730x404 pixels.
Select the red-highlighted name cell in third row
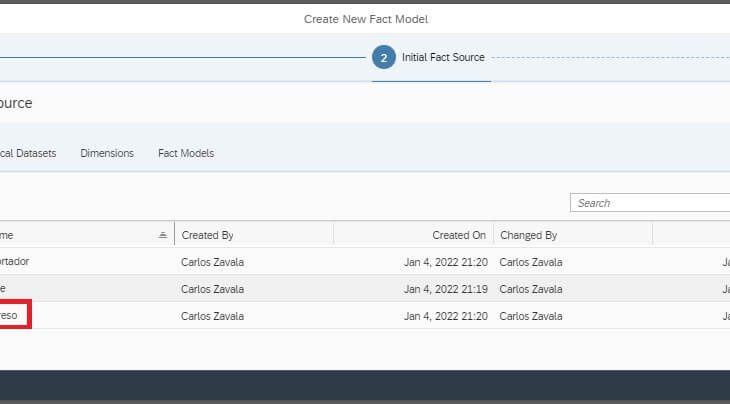tap(14, 315)
